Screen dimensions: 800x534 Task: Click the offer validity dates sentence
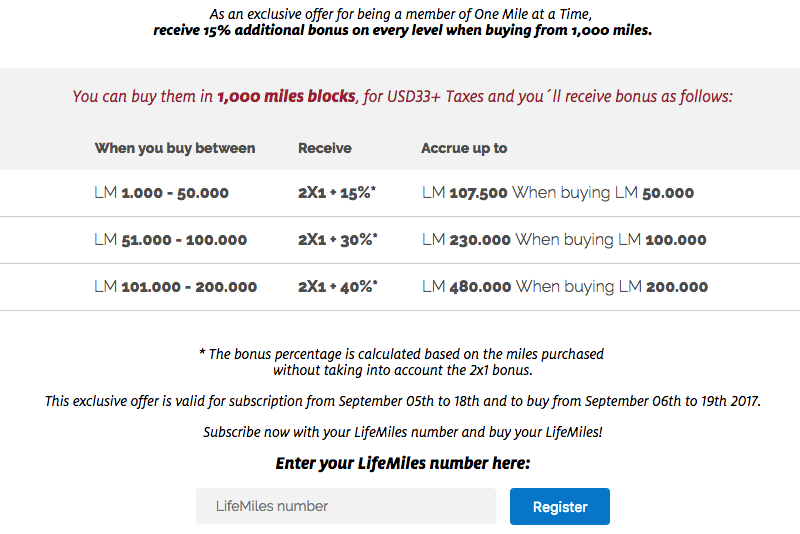[x=403, y=401]
